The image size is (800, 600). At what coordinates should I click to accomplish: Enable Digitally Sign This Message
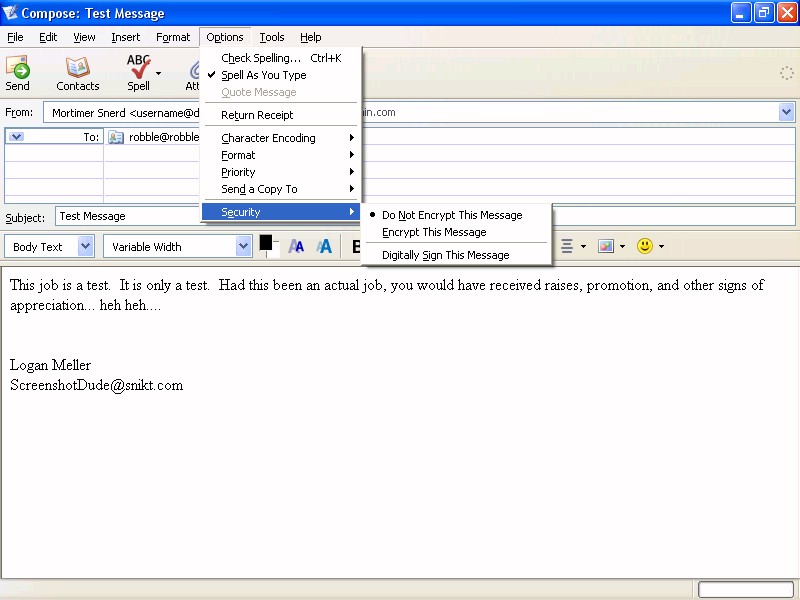click(456, 255)
